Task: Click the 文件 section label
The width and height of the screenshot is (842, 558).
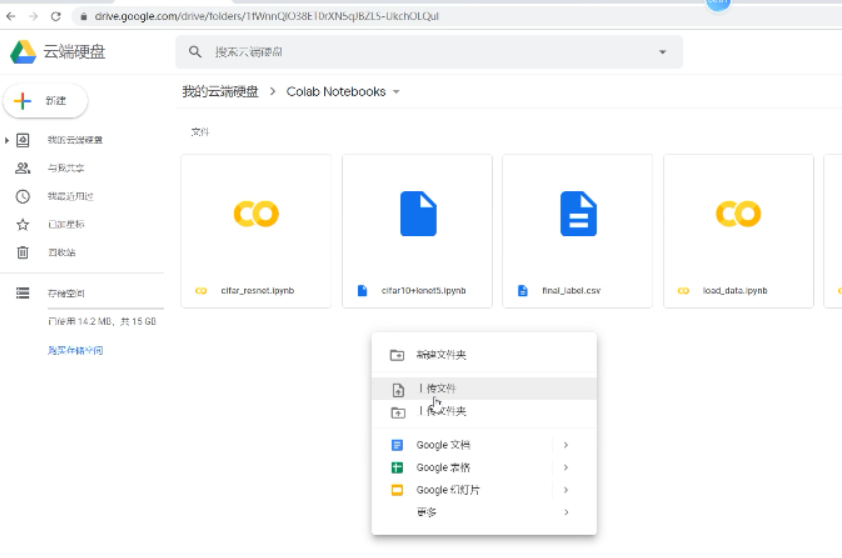Action: (200, 132)
